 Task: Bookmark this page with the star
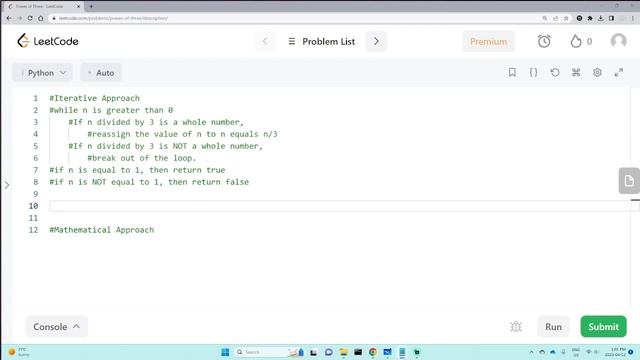566,18
